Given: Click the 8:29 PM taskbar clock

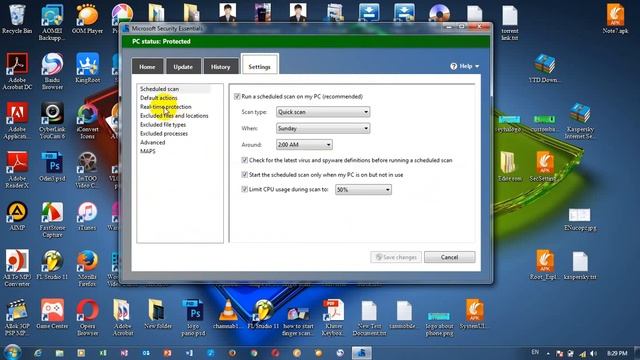Looking at the screenshot, I should (x=617, y=353).
